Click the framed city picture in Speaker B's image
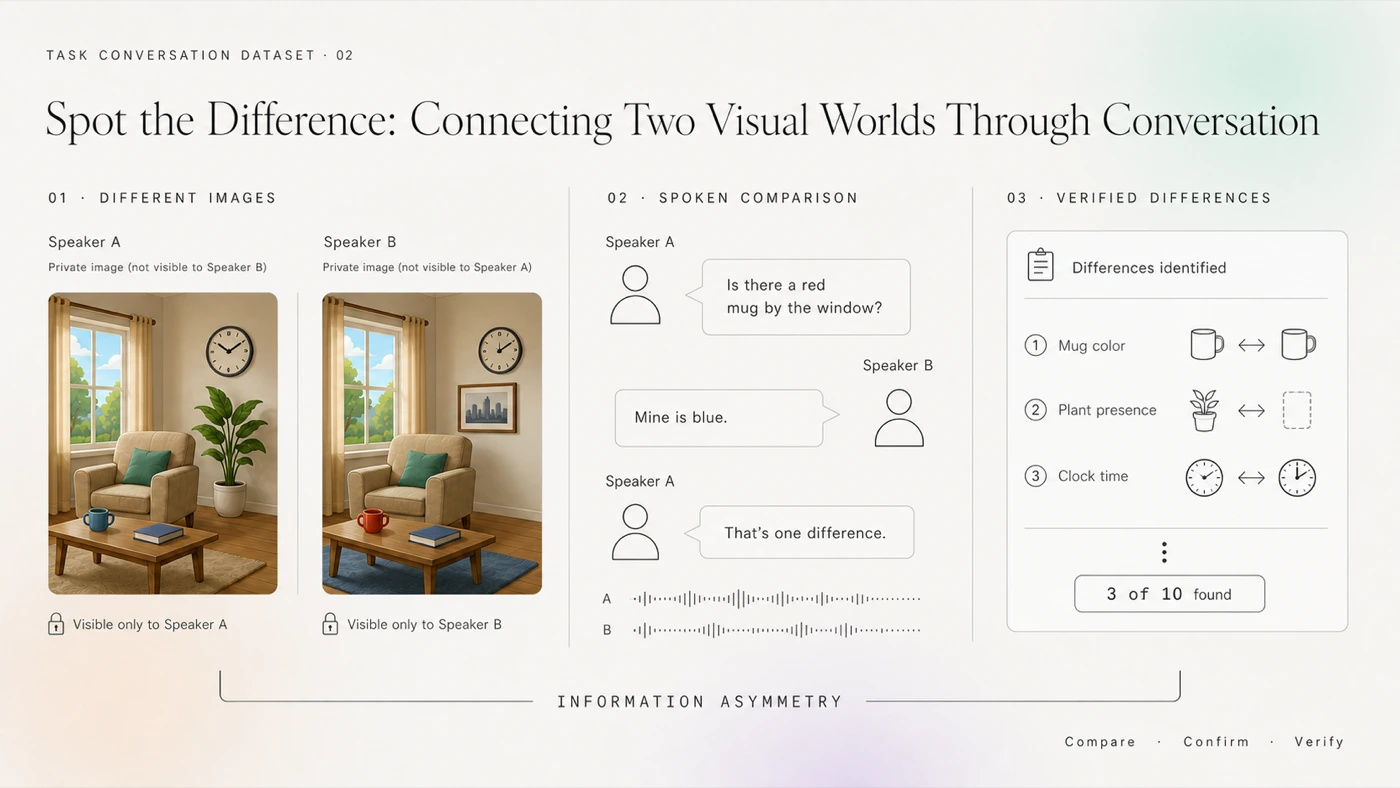This screenshot has height=788, width=1400. (x=487, y=408)
